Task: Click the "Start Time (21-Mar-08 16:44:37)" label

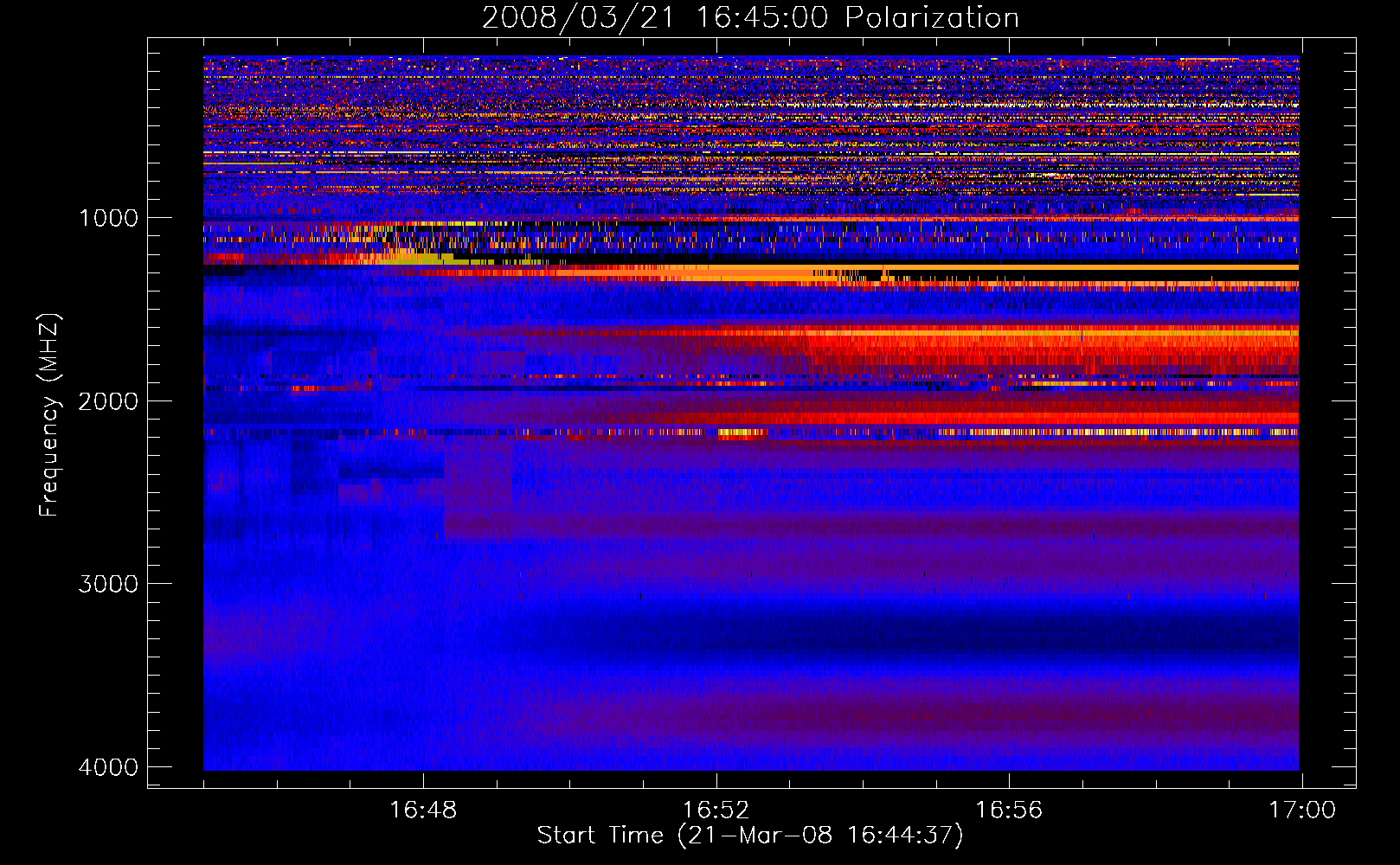Action: (750, 836)
